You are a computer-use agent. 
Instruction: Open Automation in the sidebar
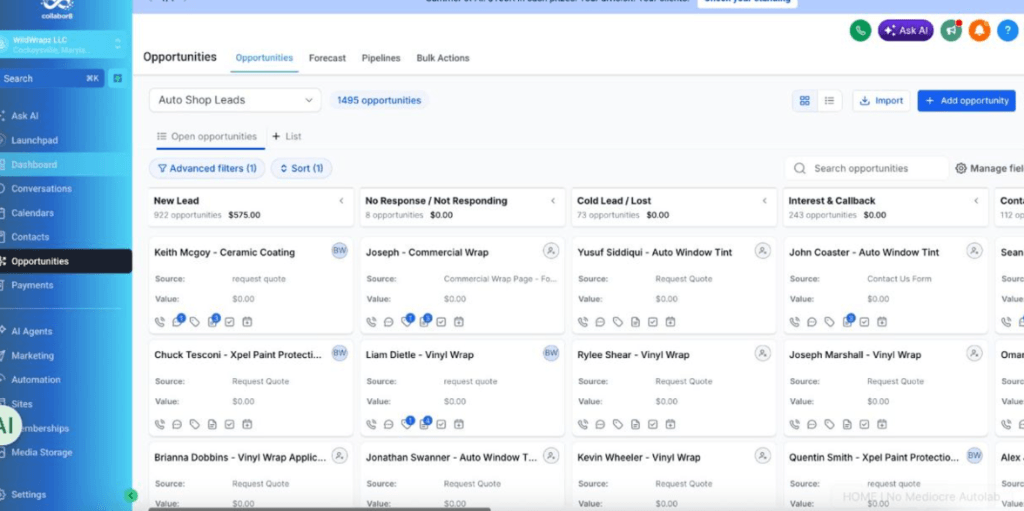tap(36, 380)
